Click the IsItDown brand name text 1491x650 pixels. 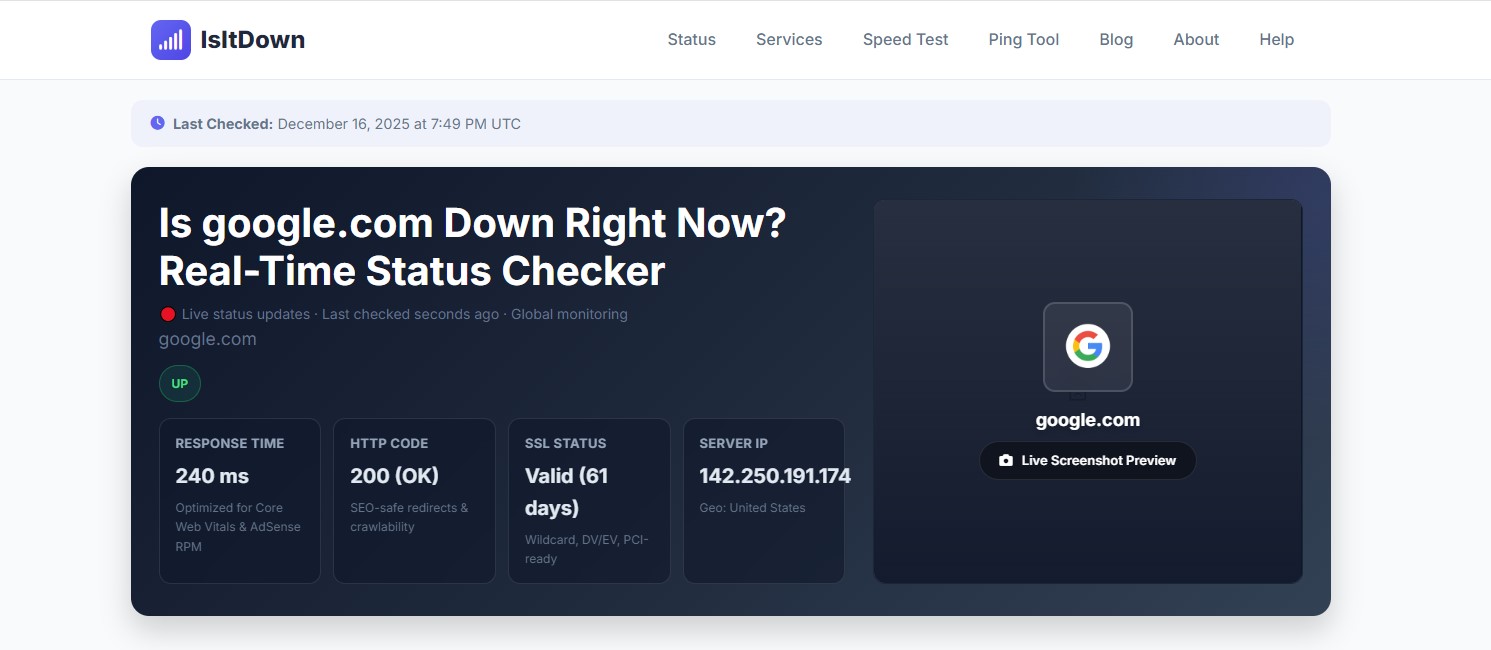click(252, 40)
